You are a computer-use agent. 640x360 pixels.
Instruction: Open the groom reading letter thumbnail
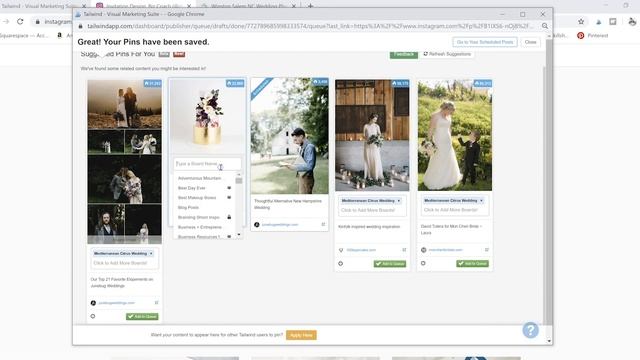coord(289,136)
